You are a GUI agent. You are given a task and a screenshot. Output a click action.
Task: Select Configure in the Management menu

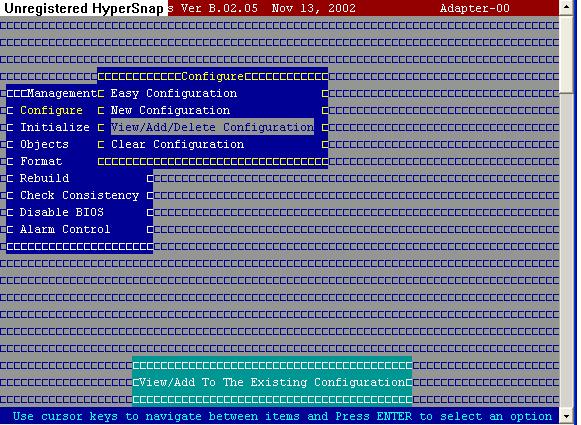click(x=51, y=110)
